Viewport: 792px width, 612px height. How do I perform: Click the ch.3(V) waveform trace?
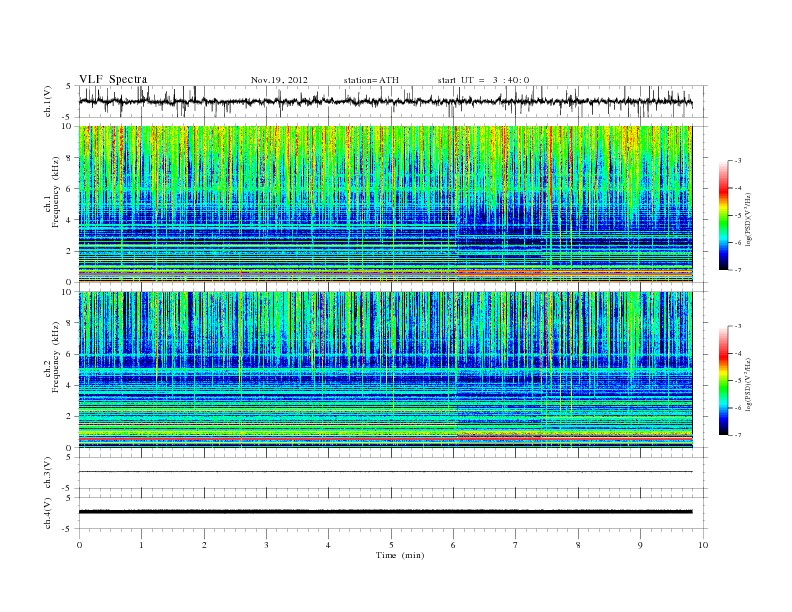(385, 472)
